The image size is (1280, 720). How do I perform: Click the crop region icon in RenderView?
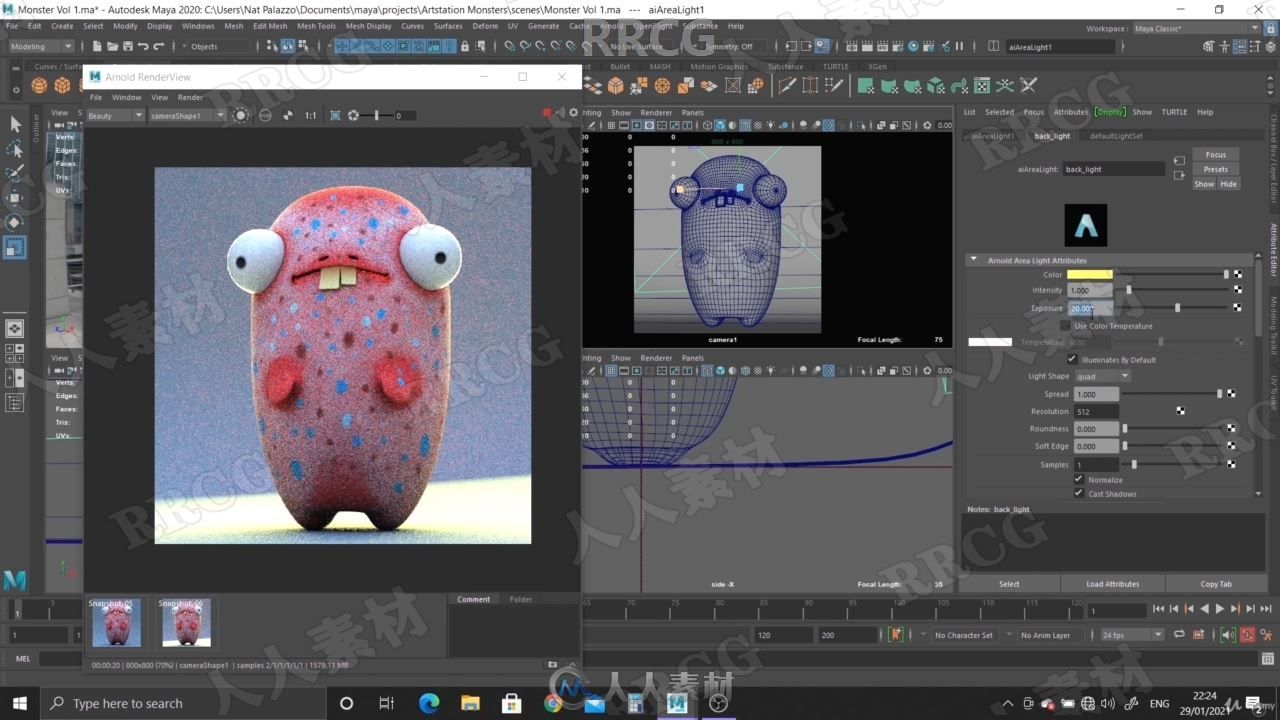pos(335,116)
